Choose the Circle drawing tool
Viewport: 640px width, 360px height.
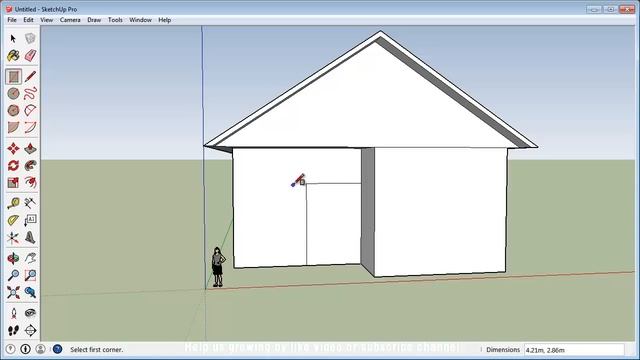(13, 93)
